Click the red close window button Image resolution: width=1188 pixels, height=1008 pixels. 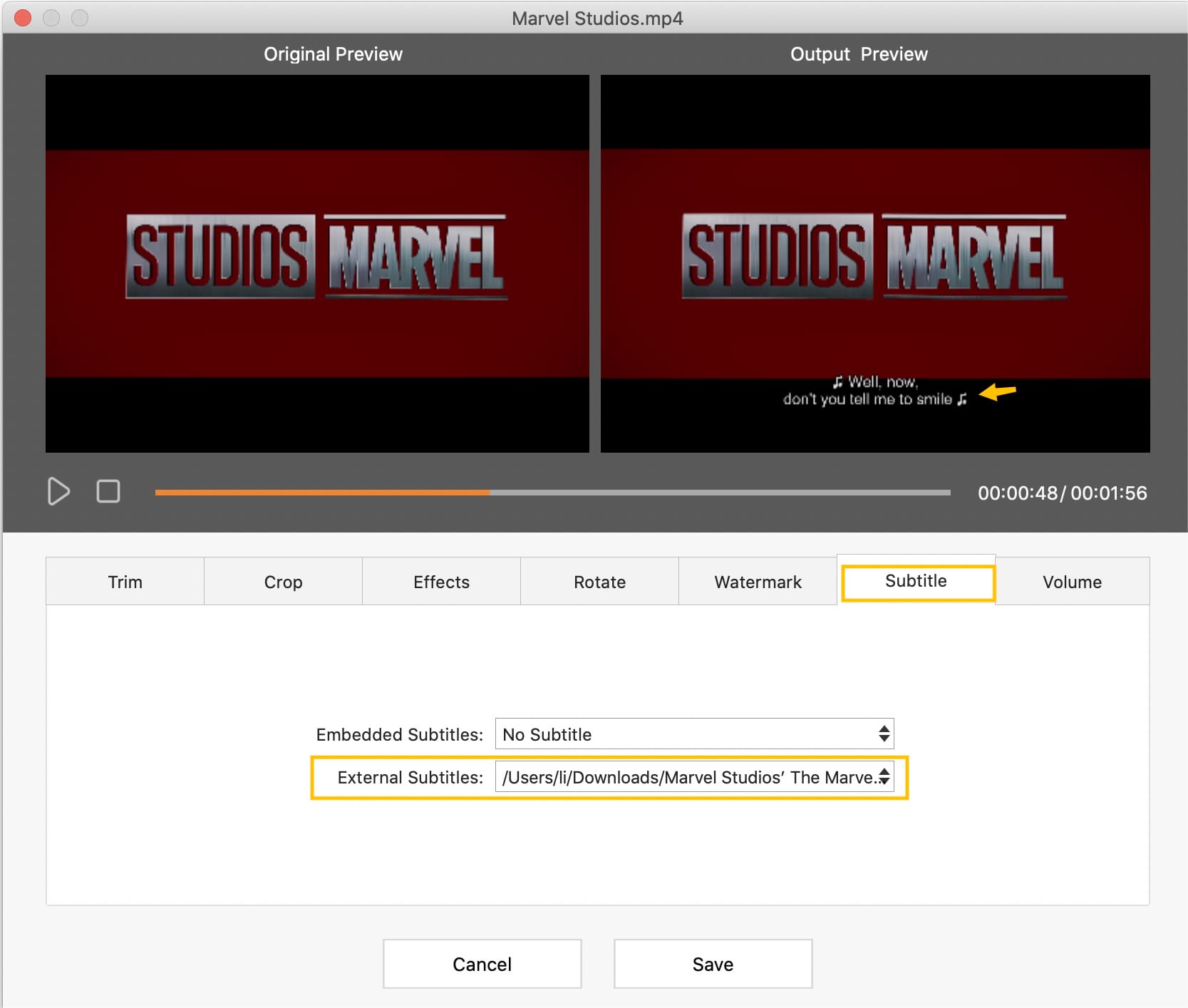click(x=23, y=18)
